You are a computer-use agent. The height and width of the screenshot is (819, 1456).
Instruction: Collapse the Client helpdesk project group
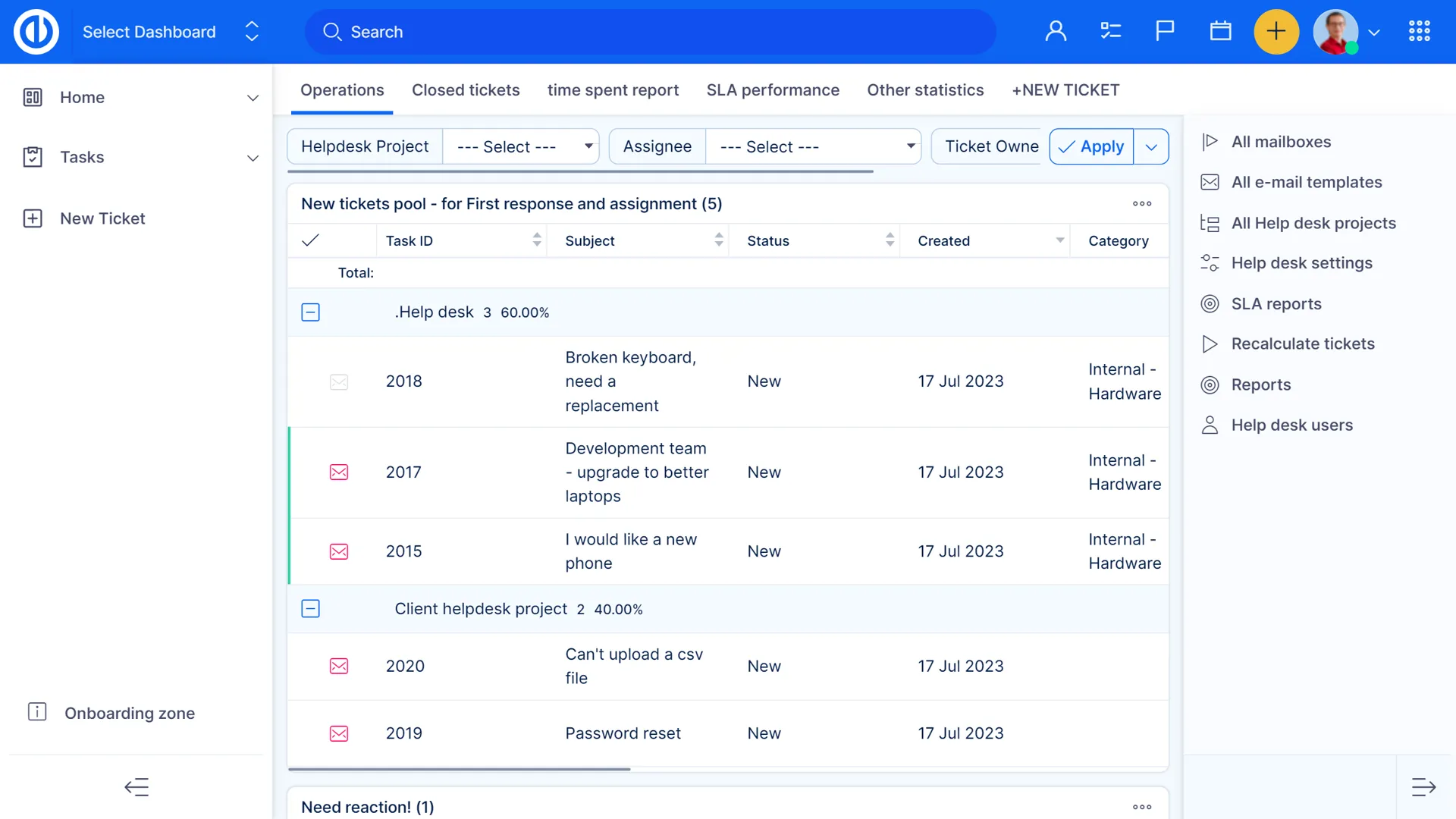pyautogui.click(x=310, y=609)
